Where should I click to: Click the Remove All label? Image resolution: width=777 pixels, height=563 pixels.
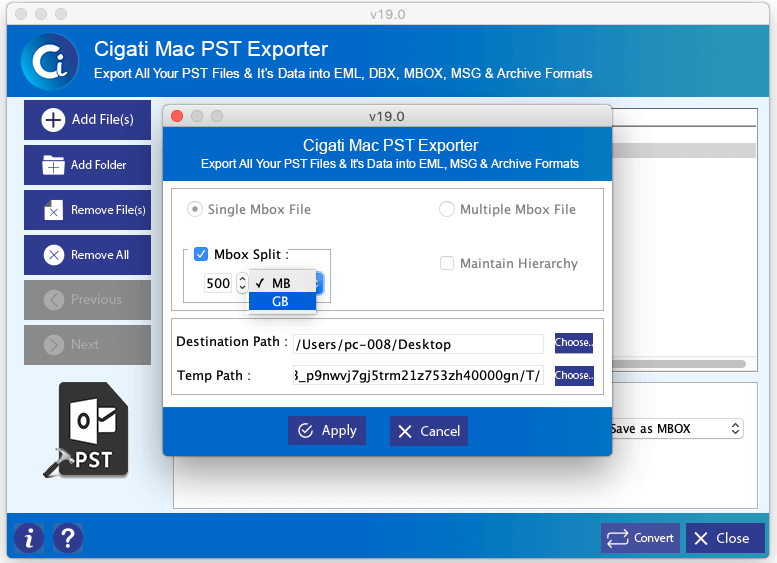100,255
